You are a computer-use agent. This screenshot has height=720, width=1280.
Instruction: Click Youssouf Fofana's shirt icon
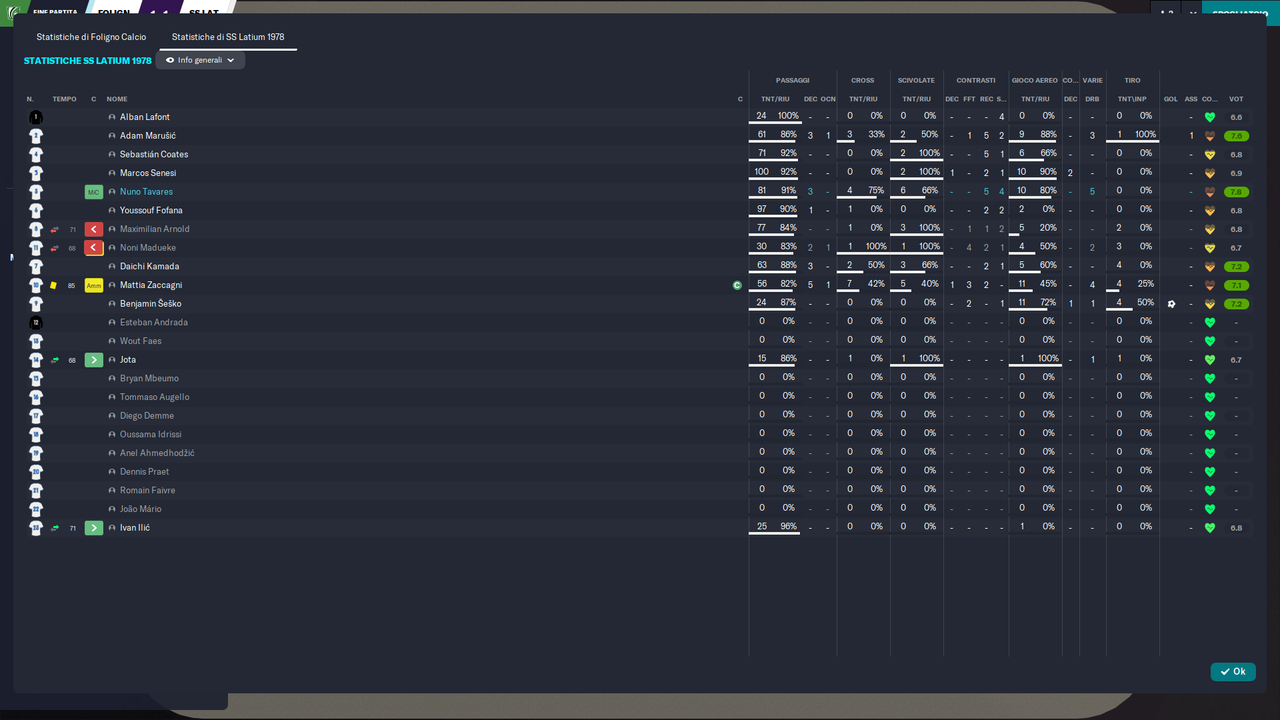[36, 210]
